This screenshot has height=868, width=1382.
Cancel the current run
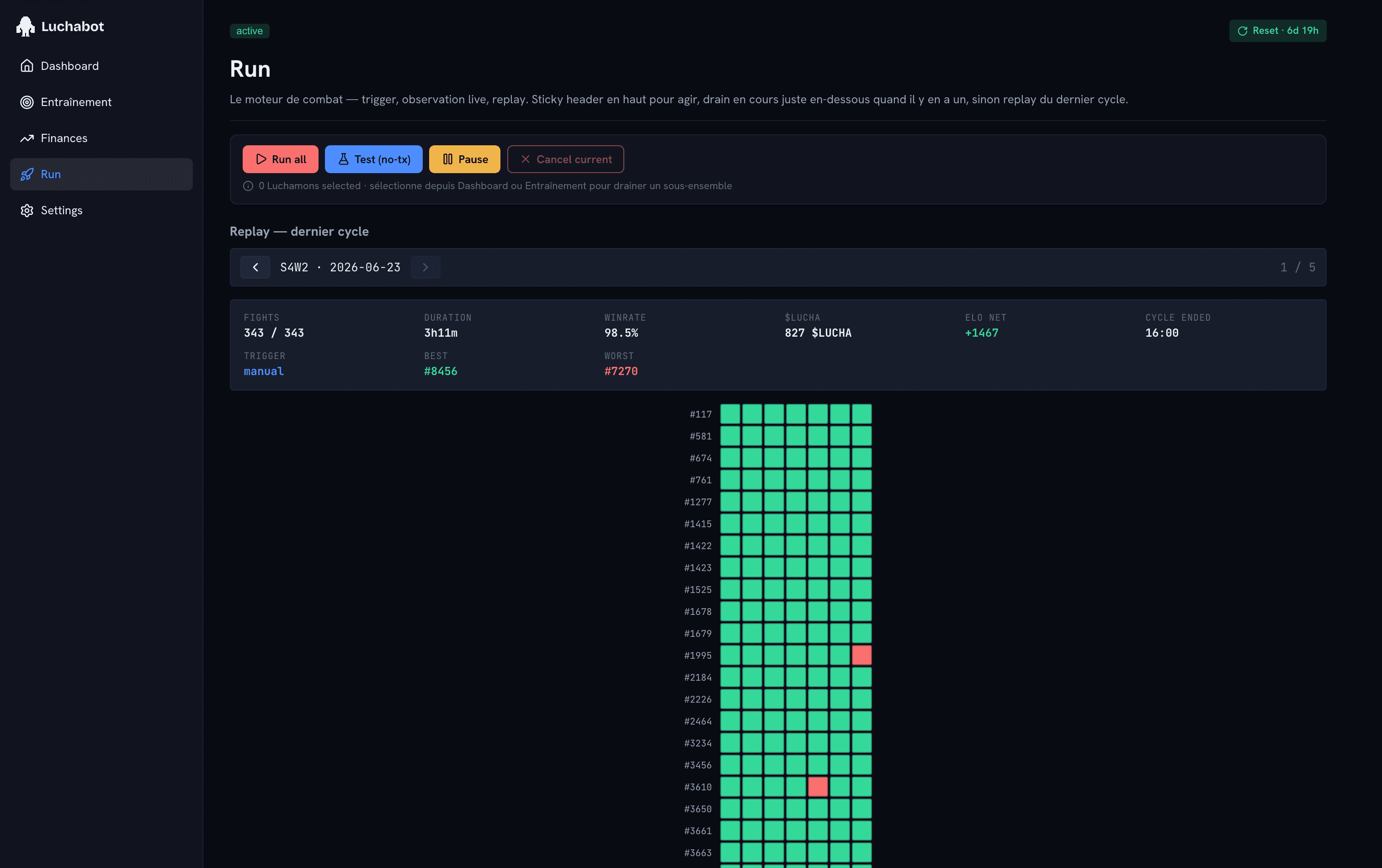click(x=565, y=159)
